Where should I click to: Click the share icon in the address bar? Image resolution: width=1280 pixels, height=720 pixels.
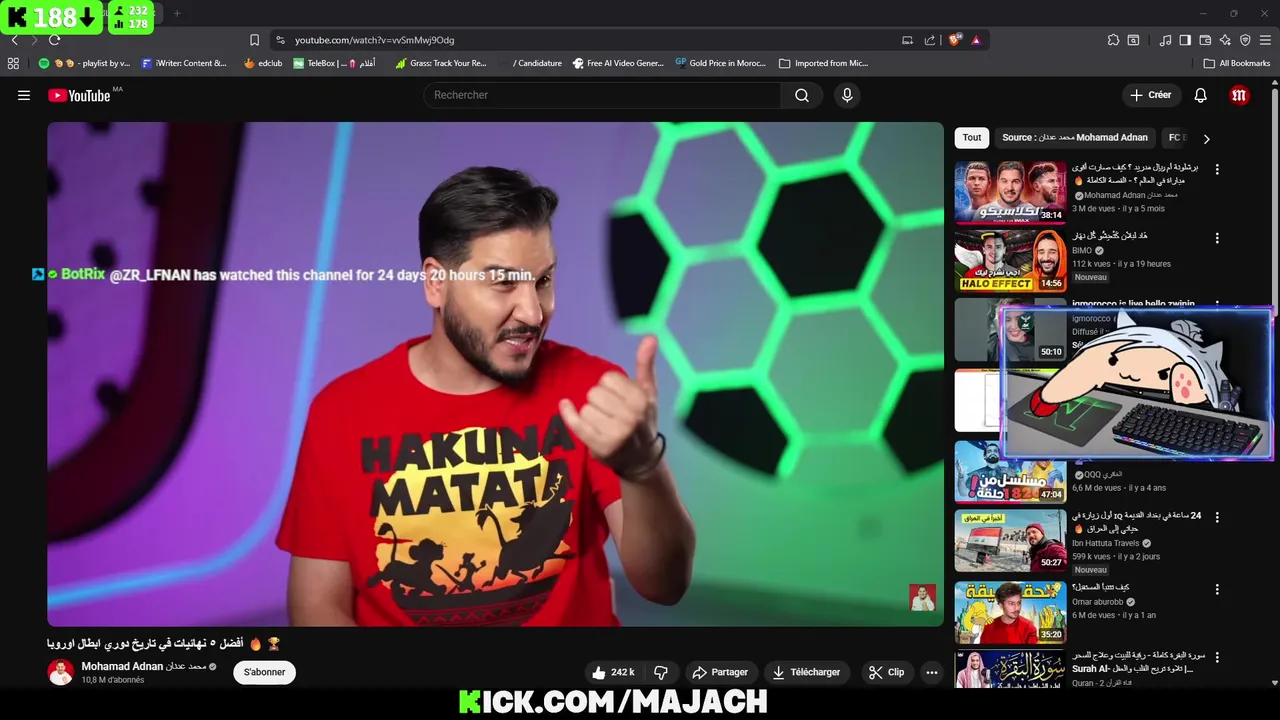click(930, 40)
